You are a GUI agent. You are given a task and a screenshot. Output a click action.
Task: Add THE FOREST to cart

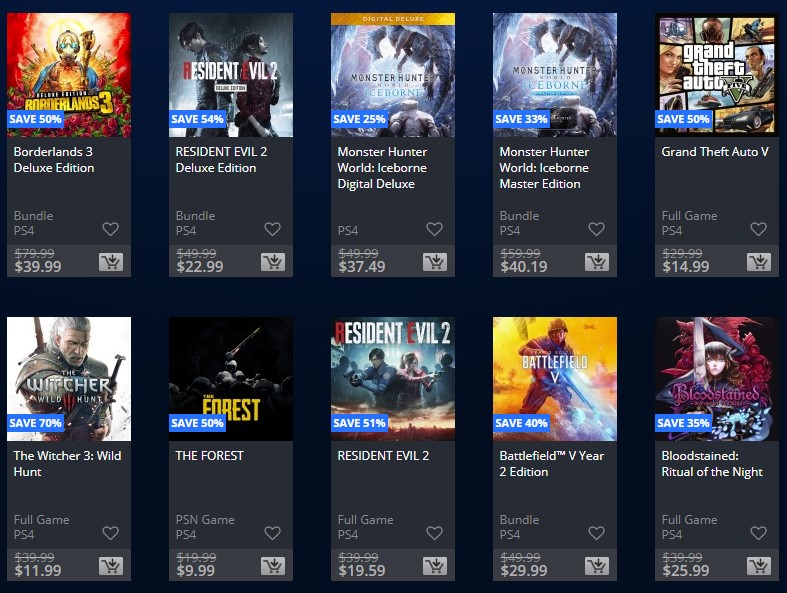pyautogui.click(x=273, y=566)
